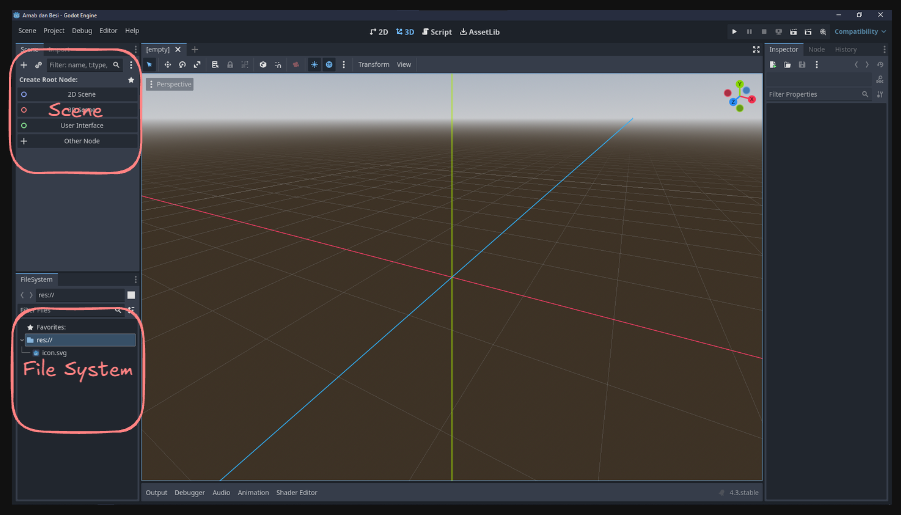Viewport: 901px width, 515px height.
Task: Open Inspector extra resource options
Action: click(817, 65)
